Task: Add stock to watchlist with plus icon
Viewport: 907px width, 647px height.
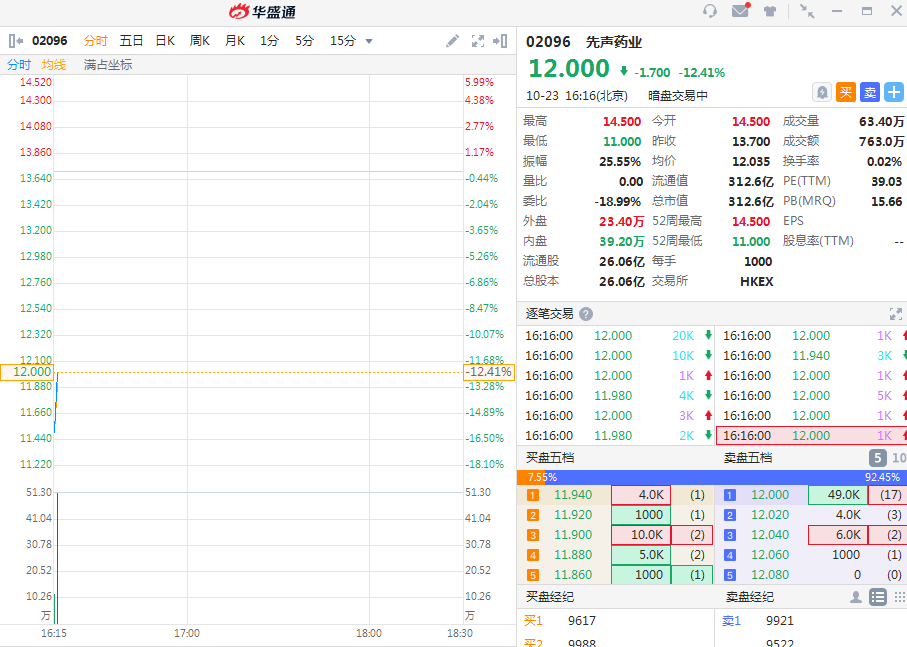Action: click(893, 93)
